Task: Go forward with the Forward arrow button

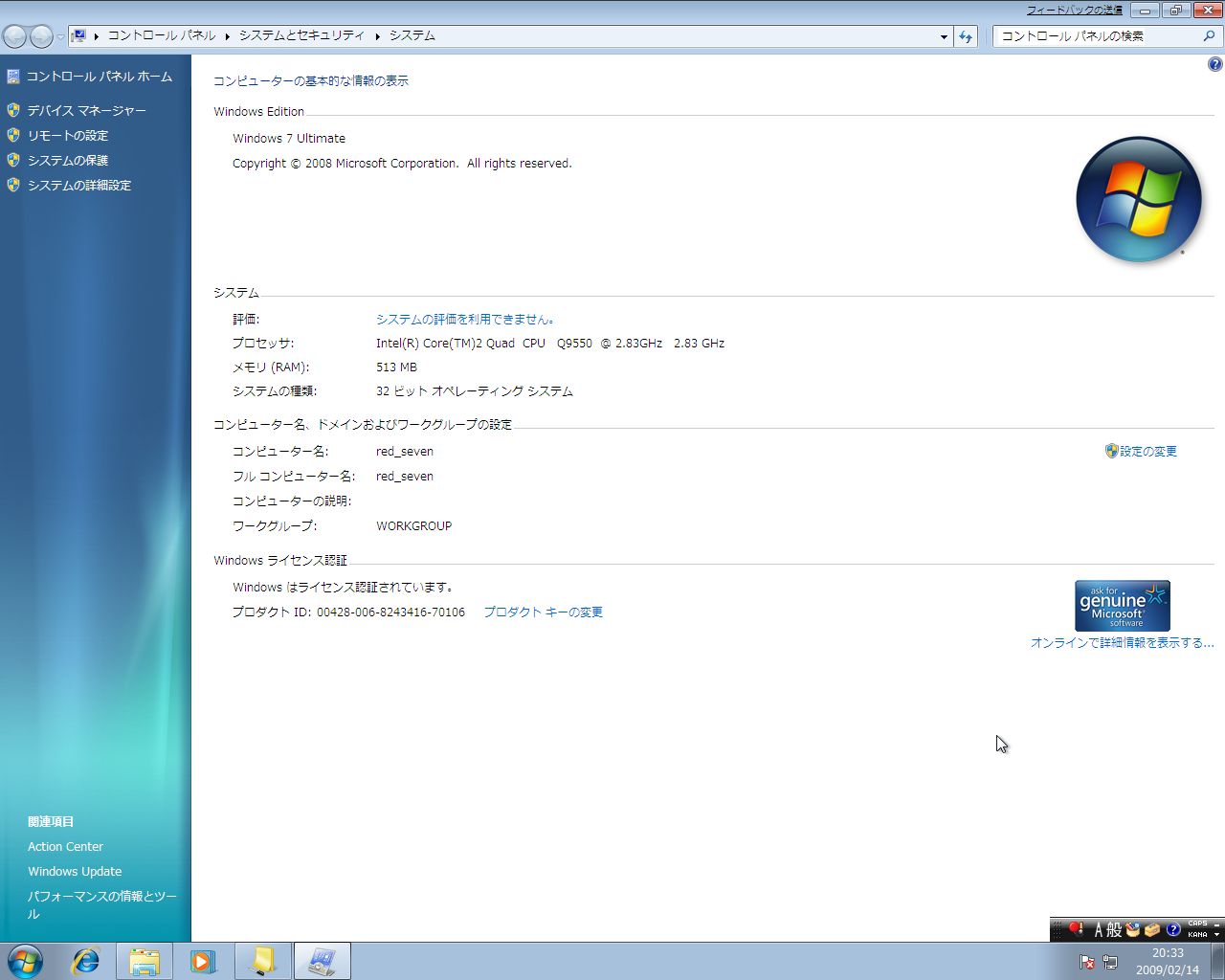Action: [x=41, y=36]
